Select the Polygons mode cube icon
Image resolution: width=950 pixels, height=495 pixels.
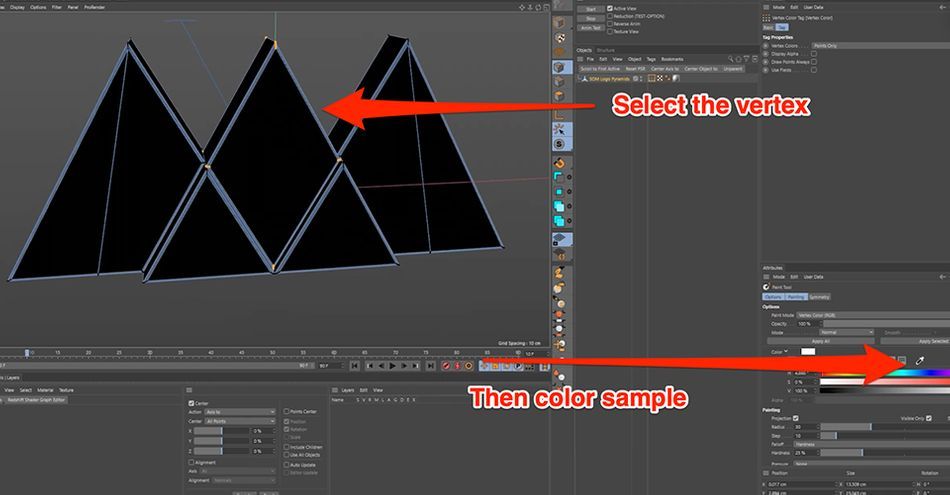560,96
